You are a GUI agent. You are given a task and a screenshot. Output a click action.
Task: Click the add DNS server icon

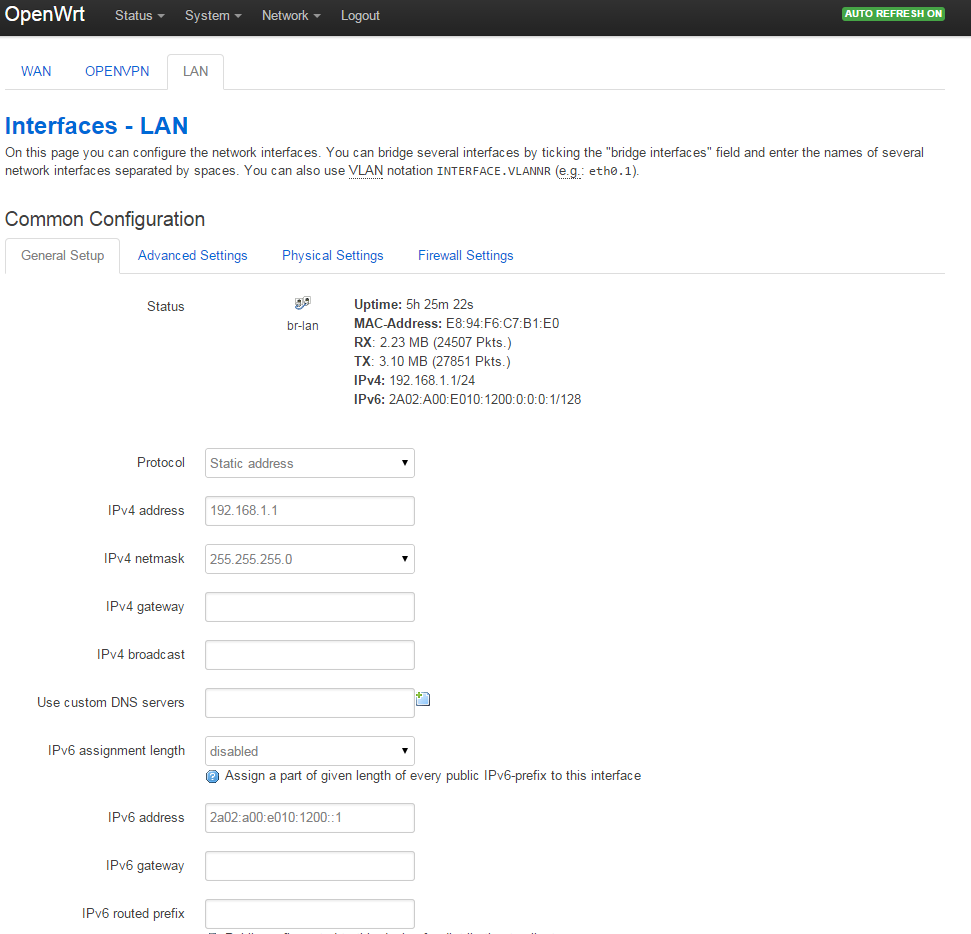[423, 700]
